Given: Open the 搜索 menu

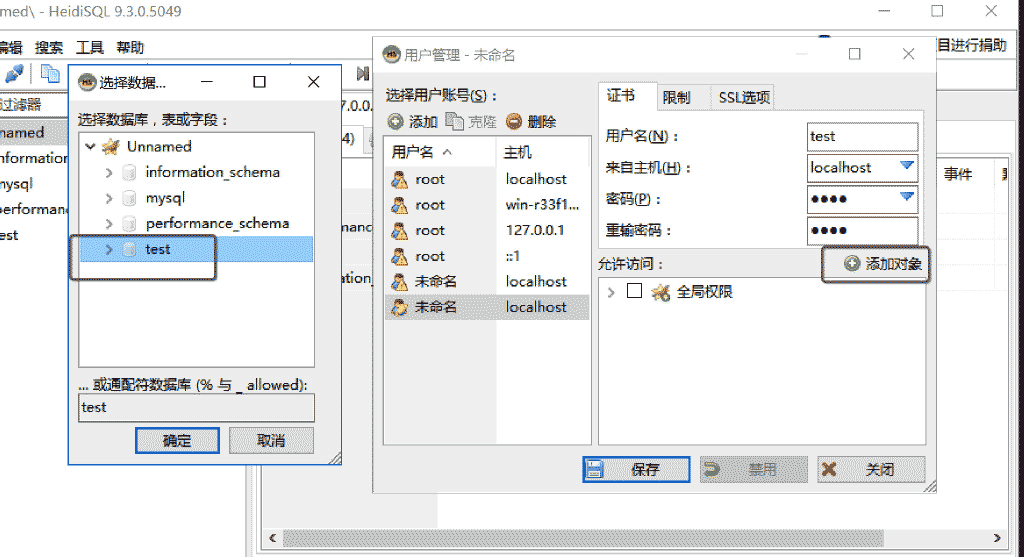Looking at the screenshot, I should (x=48, y=48).
